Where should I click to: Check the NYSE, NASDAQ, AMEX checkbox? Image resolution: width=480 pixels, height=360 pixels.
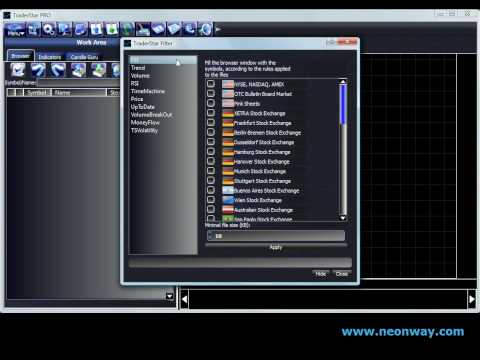(x=211, y=84)
